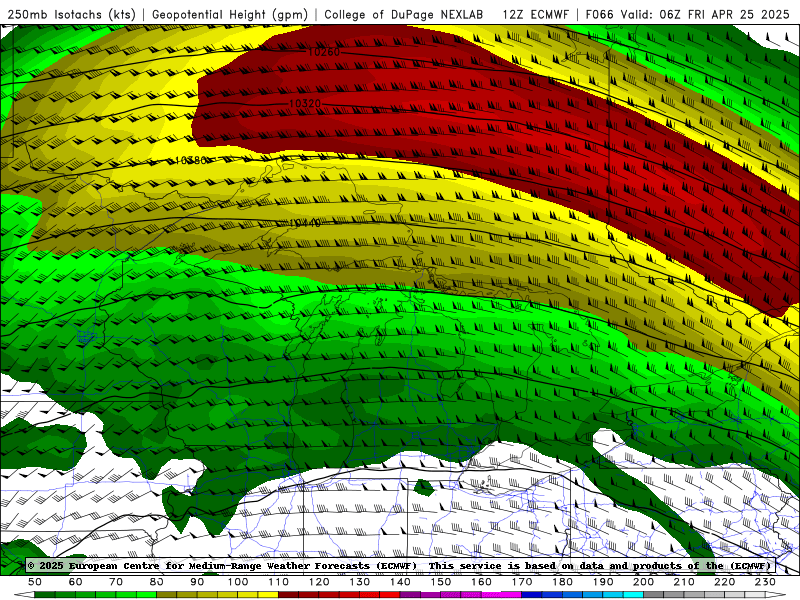The image size is (800, 600).
Task: Click the 210 knot legend label
Action: [x=684, y=582]
